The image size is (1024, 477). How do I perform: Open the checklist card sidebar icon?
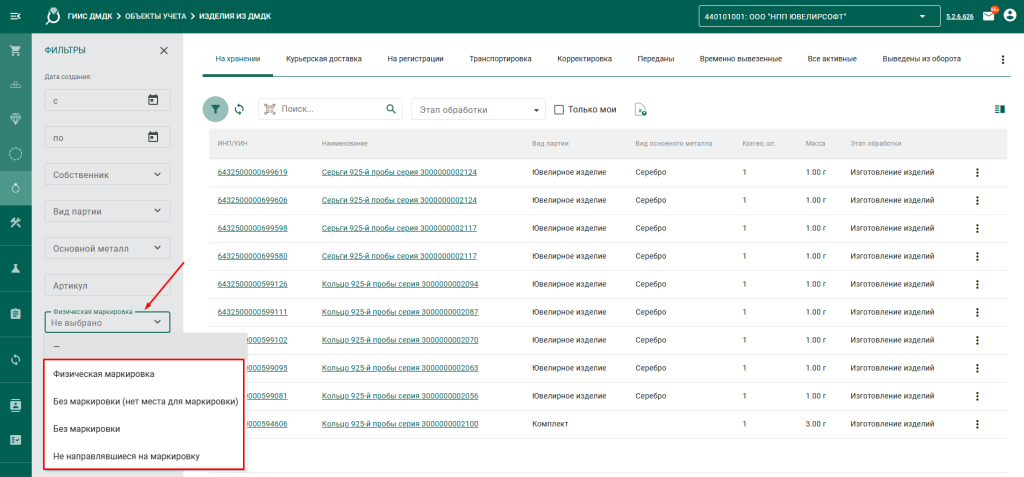click(x=16, y=440)
